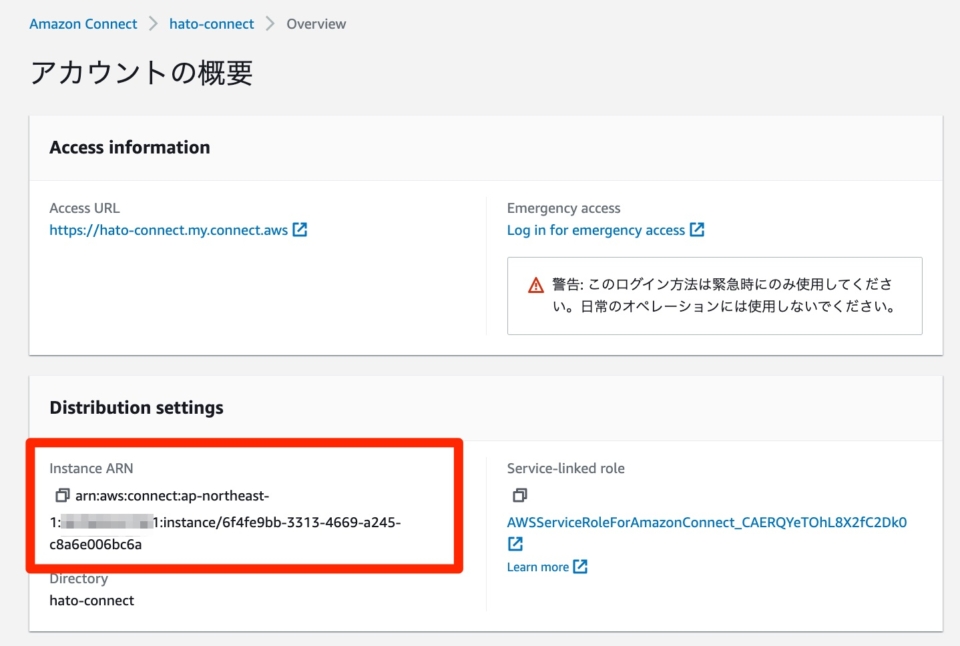Click the Access information section header
The image size is (960, 646).
point(130,147)
